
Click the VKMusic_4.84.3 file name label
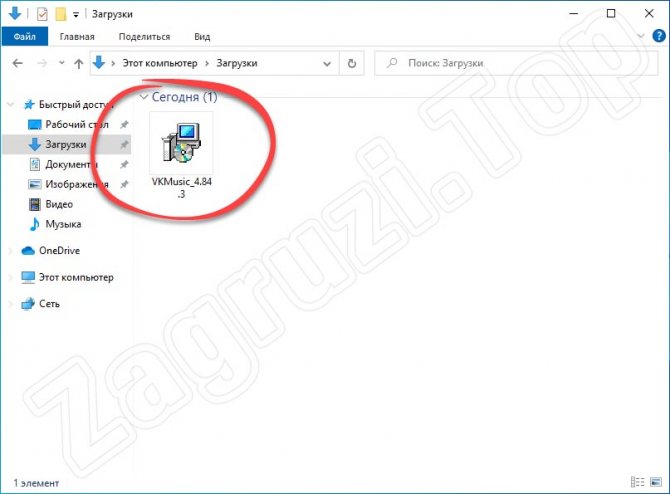(182, 188)
